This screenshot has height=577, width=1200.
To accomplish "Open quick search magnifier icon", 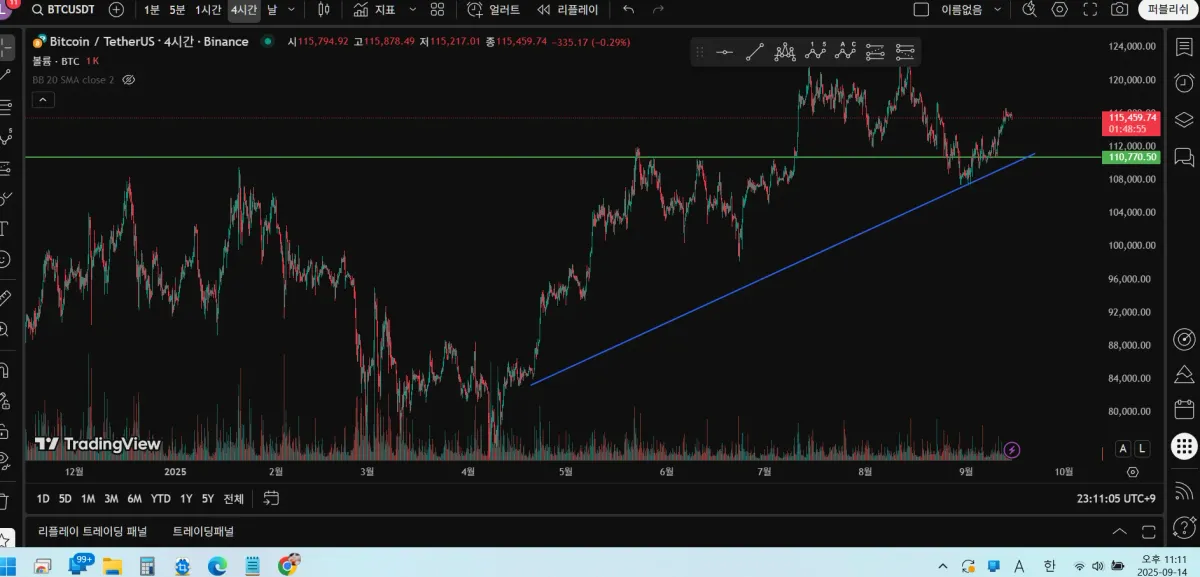I will click(x=1030, y=9).
